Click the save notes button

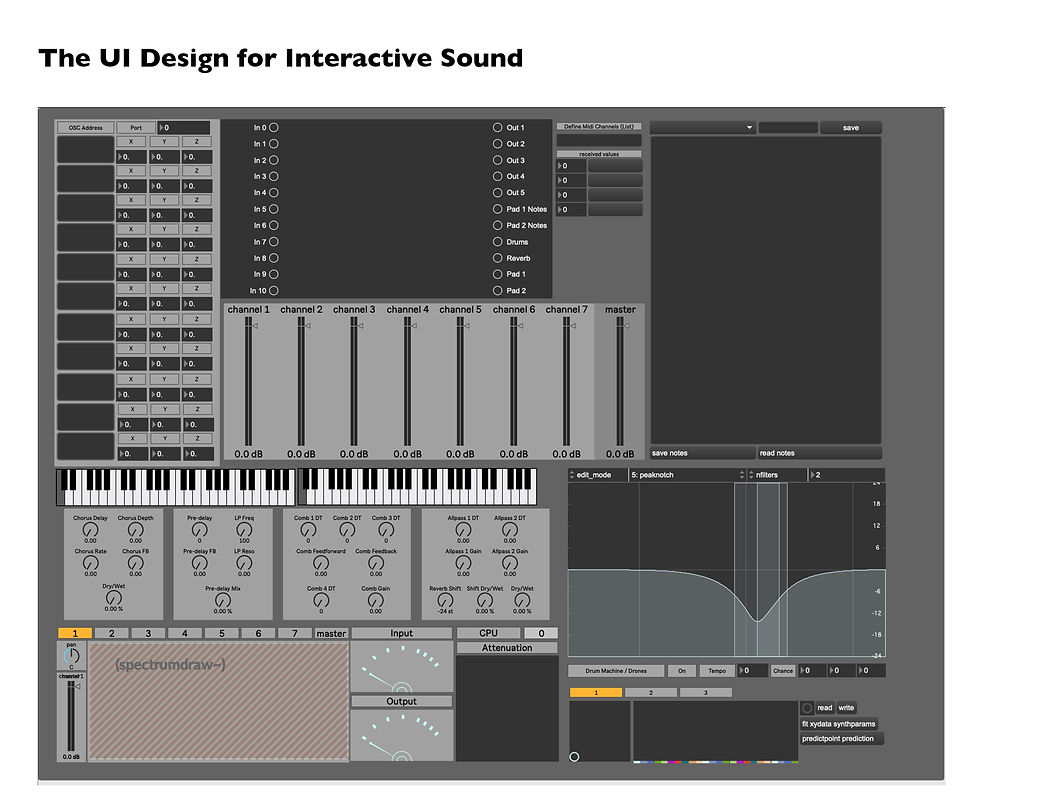pyautogui.click(x=703, y=453)
